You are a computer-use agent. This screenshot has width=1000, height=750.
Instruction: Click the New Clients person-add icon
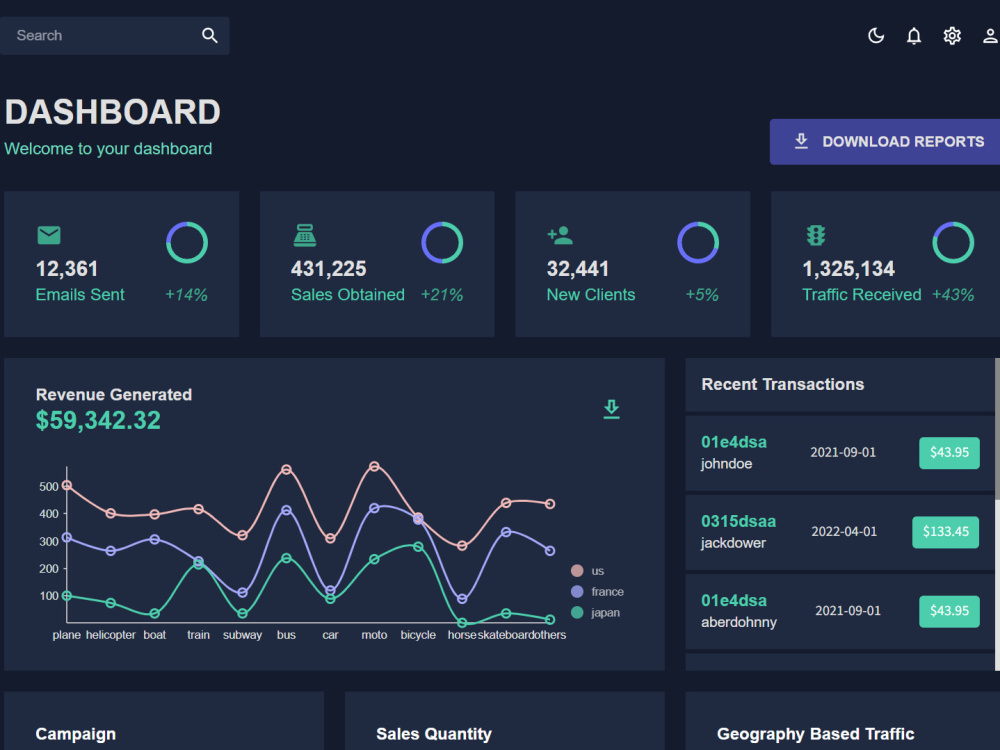[560, 235]
